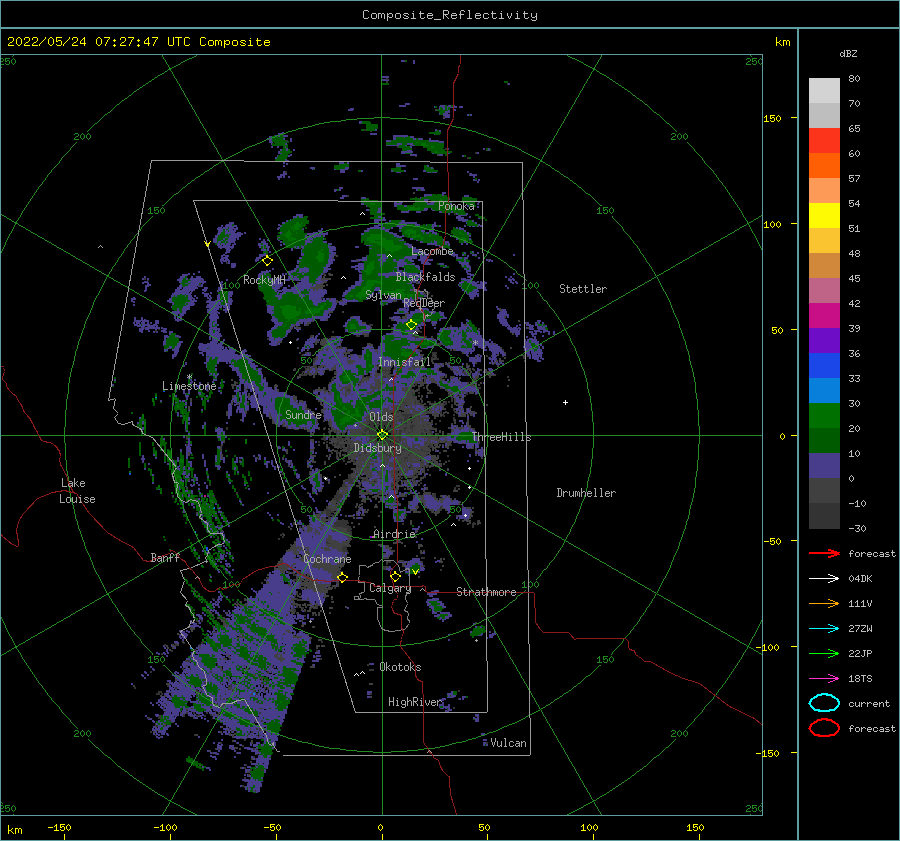
Task: Select the purple 36-39 dBZ color swatch
Action: [824, 341]
